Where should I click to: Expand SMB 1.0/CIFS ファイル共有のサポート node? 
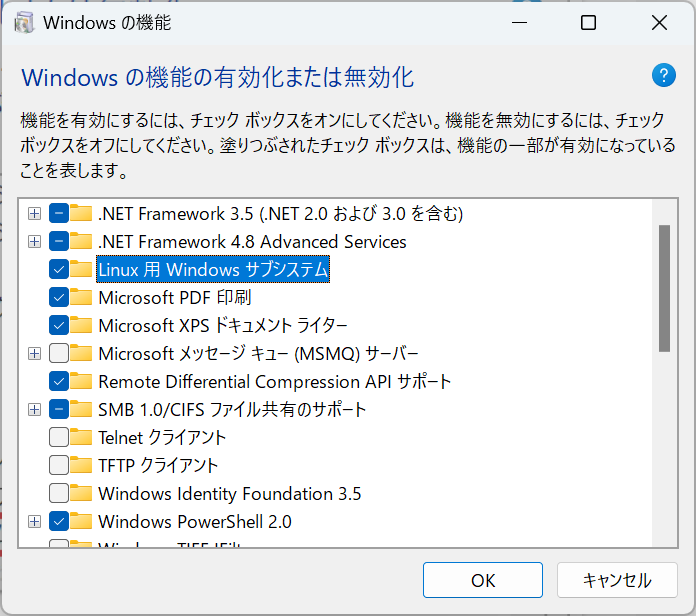[34, 409]
